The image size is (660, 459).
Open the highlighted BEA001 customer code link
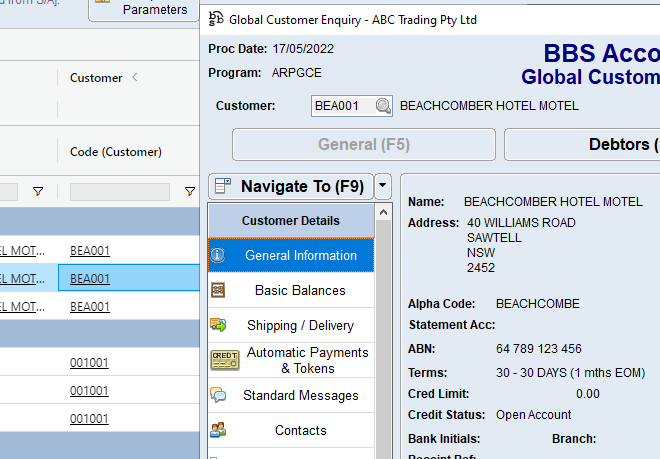click(90, 279)
